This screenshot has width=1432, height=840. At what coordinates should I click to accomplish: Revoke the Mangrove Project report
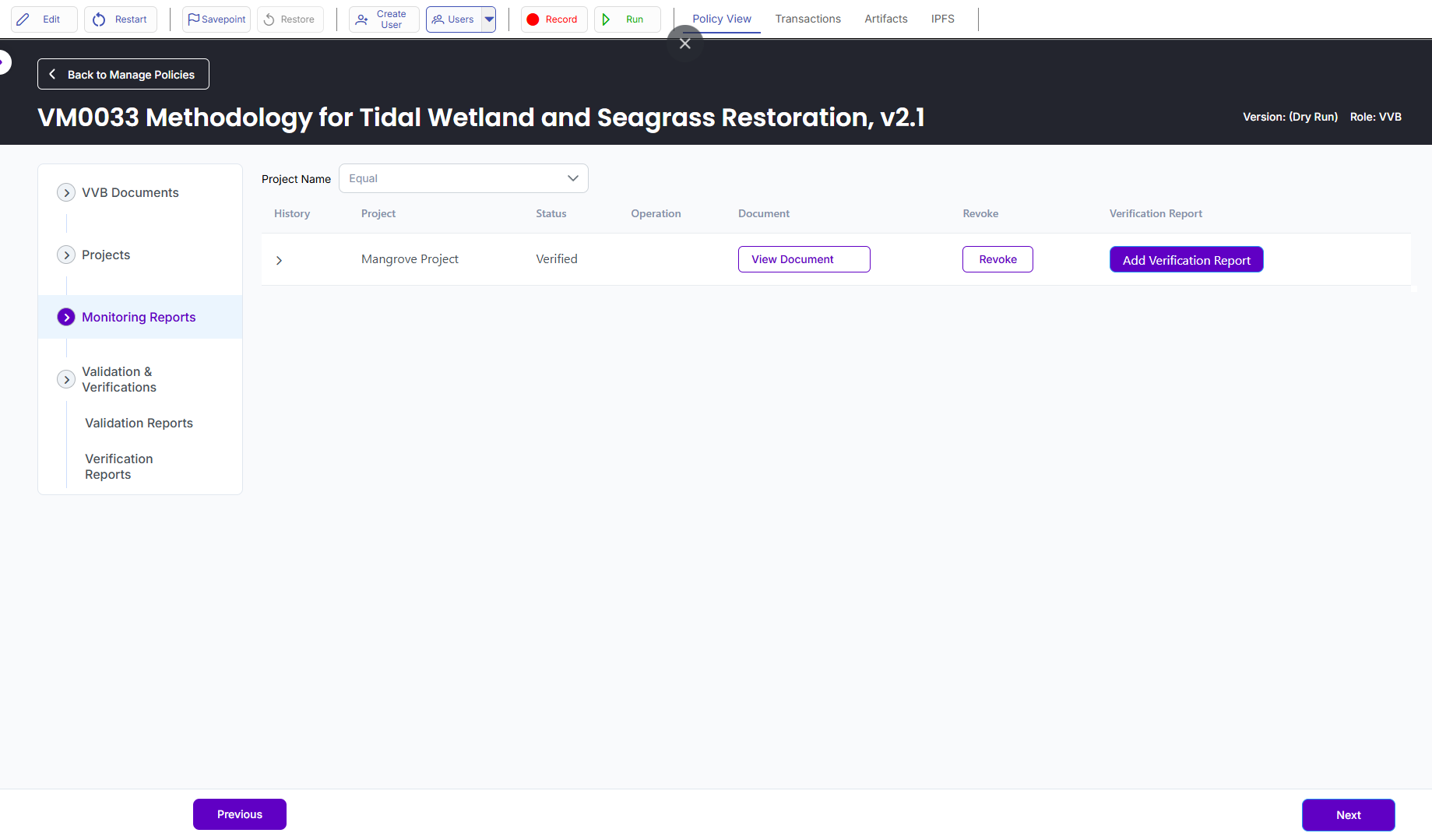997,259
